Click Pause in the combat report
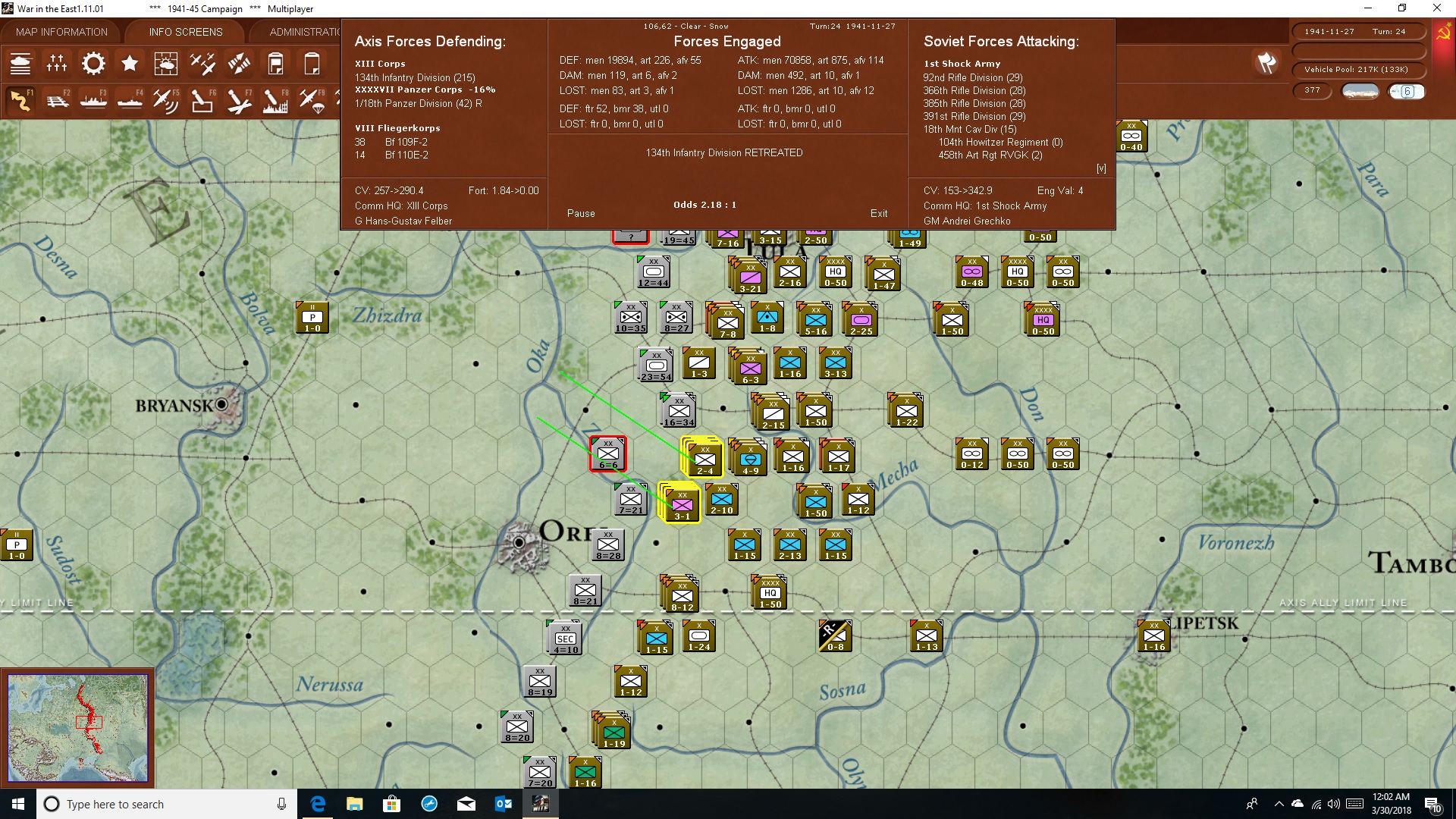Viewport: 1456px width, 819px height. coord(581,214)
